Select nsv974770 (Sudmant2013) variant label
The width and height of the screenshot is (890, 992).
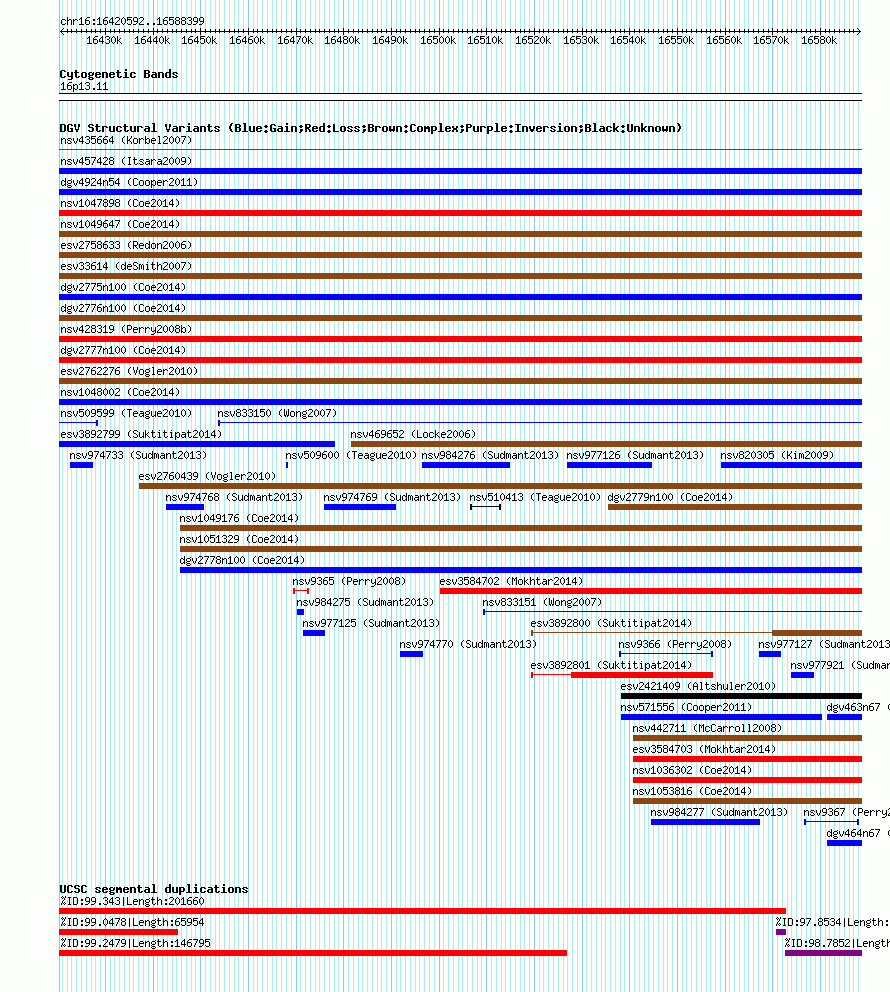(x=468, y=644)
